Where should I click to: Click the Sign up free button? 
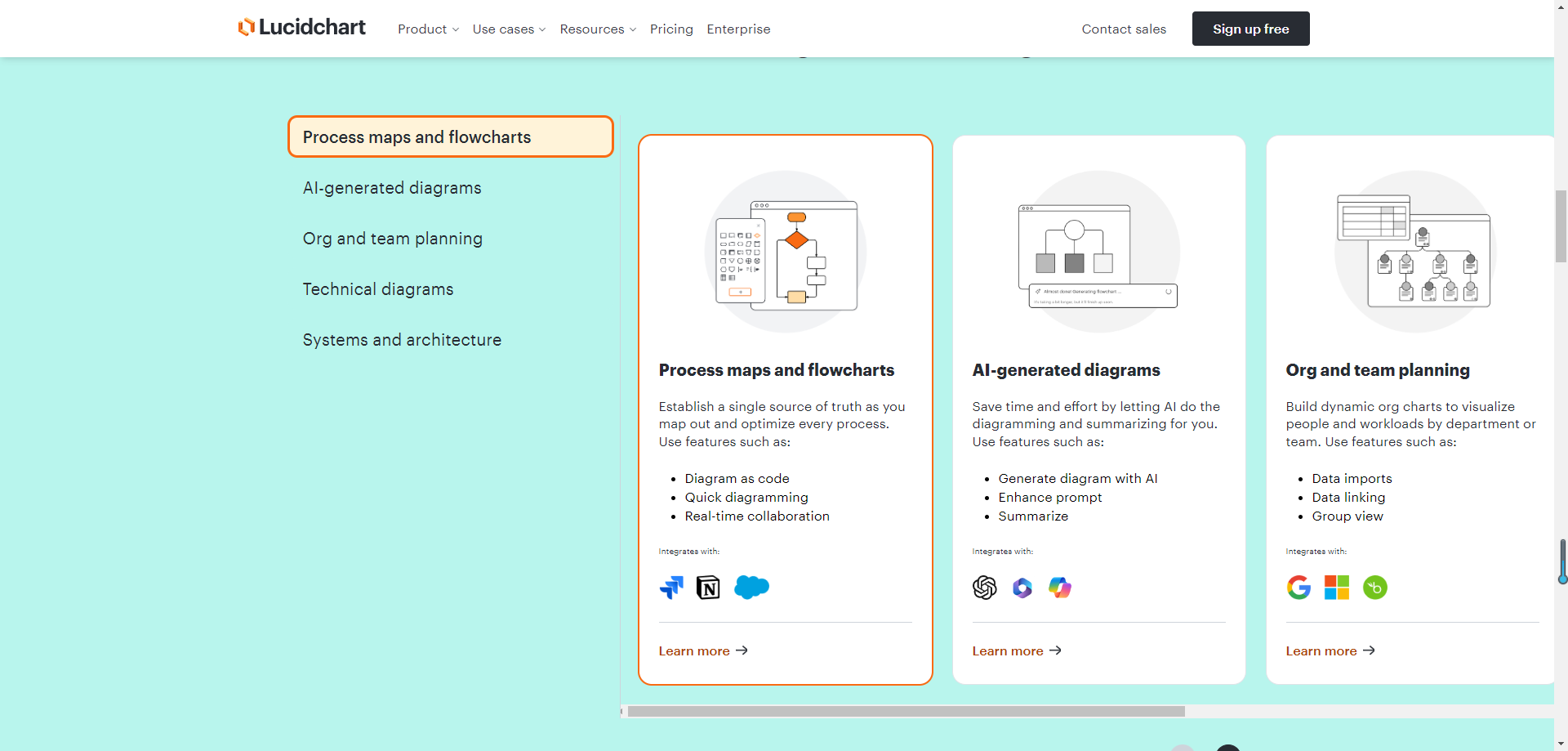(x=1250, y=29)
